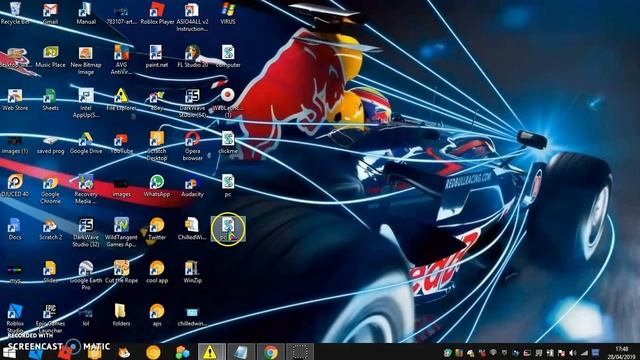
Task: Select the Manual desktop shortcut
Action: point(86,13)
